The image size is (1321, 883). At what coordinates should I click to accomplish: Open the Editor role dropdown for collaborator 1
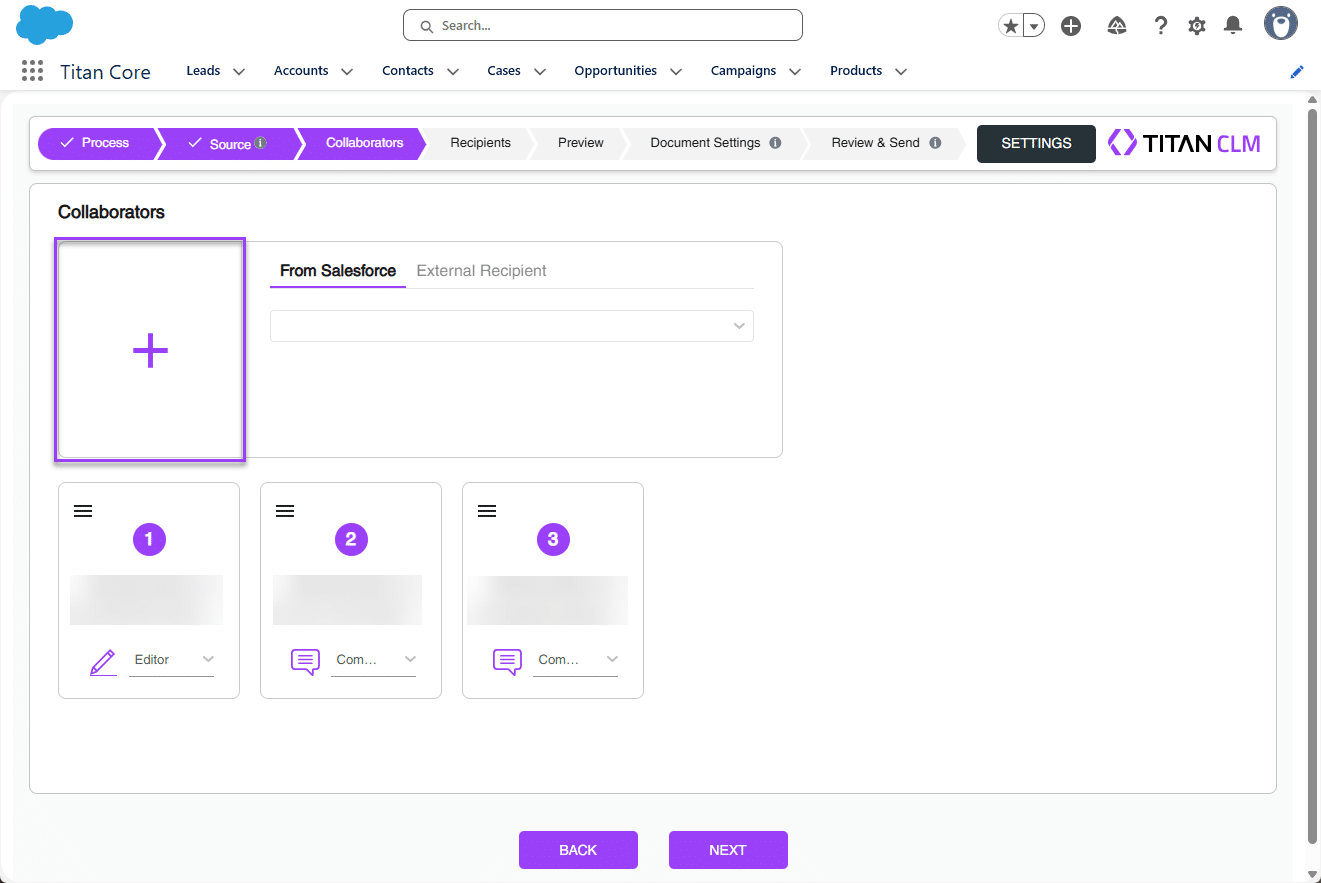(173, 660)
